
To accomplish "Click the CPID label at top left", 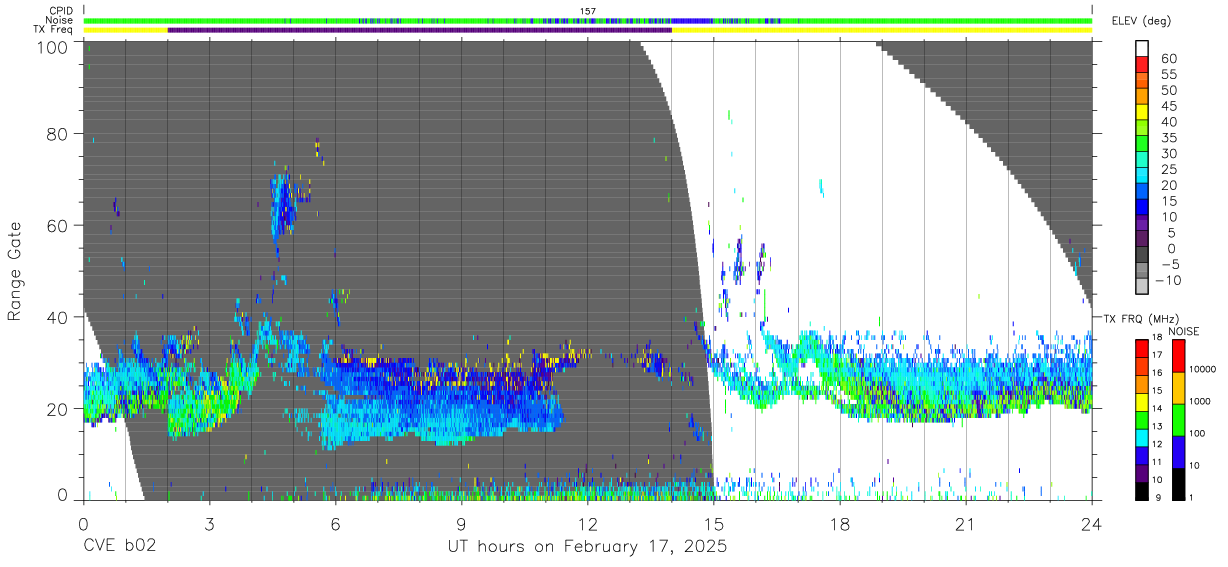I will pos(59,11).
